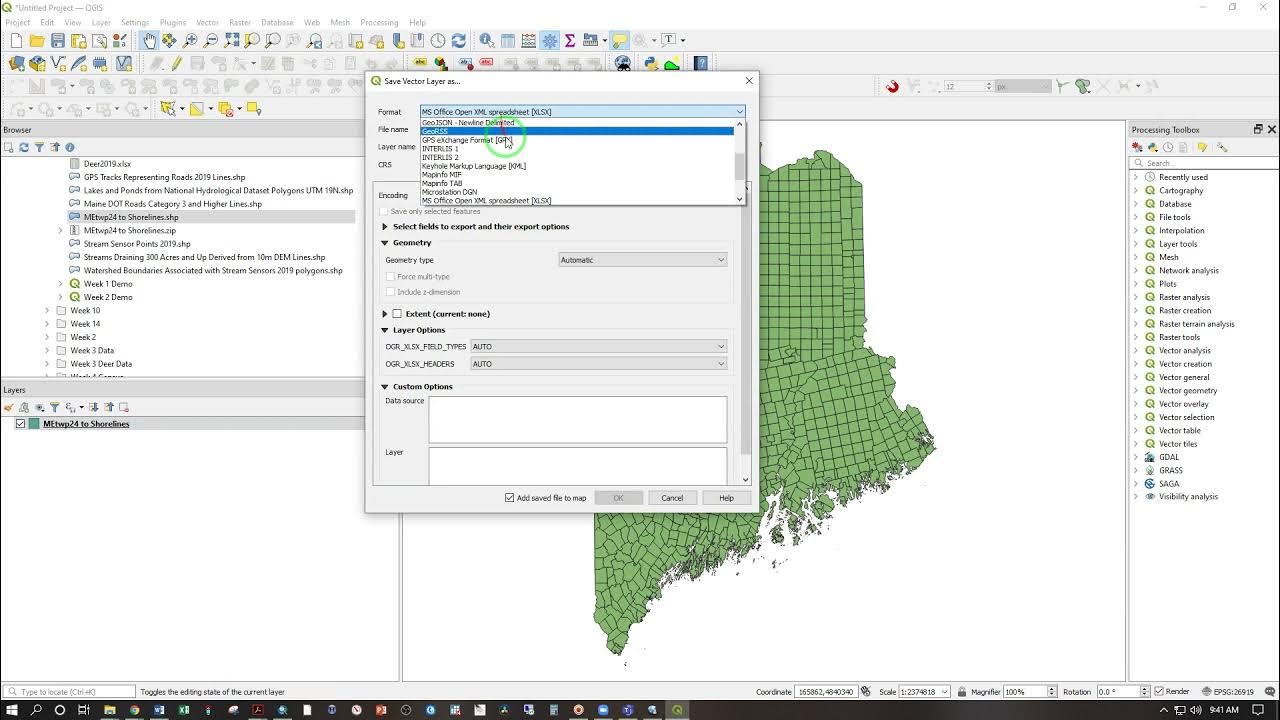Click the Show Map Tips icon

pos(620,41)
